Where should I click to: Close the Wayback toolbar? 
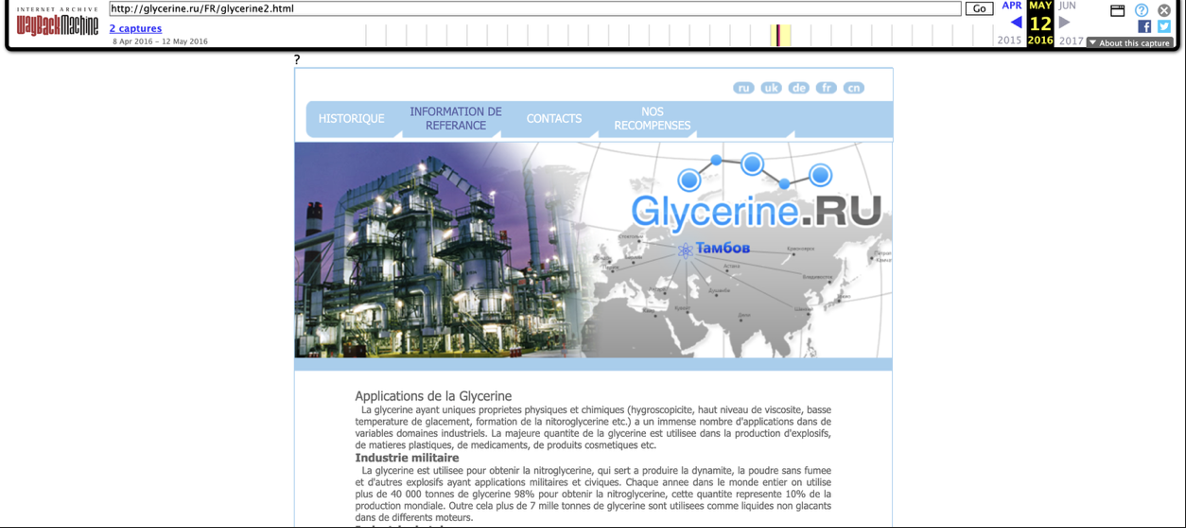1164,11
